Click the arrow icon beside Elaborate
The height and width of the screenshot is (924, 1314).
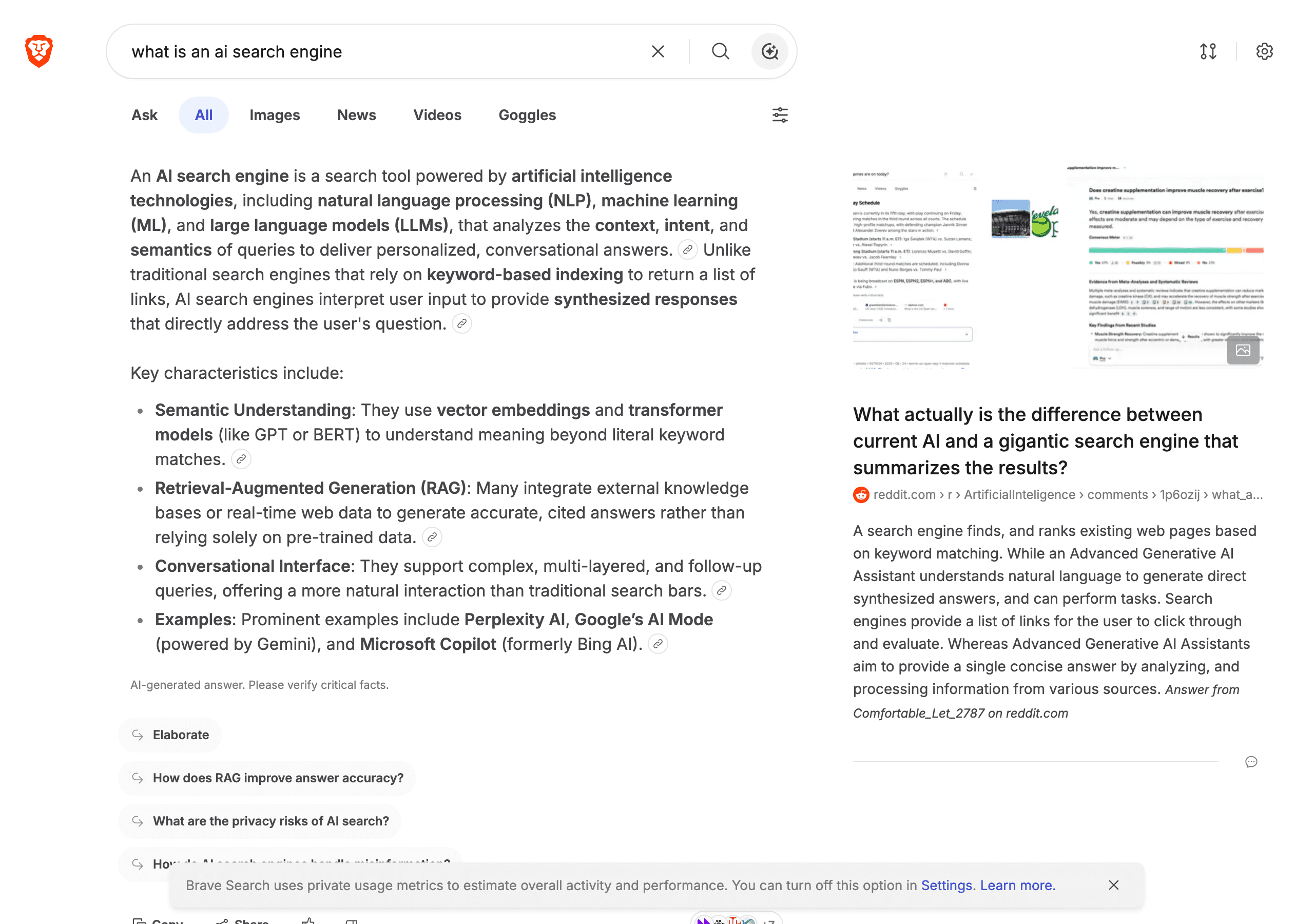click(x=138, y=735)
